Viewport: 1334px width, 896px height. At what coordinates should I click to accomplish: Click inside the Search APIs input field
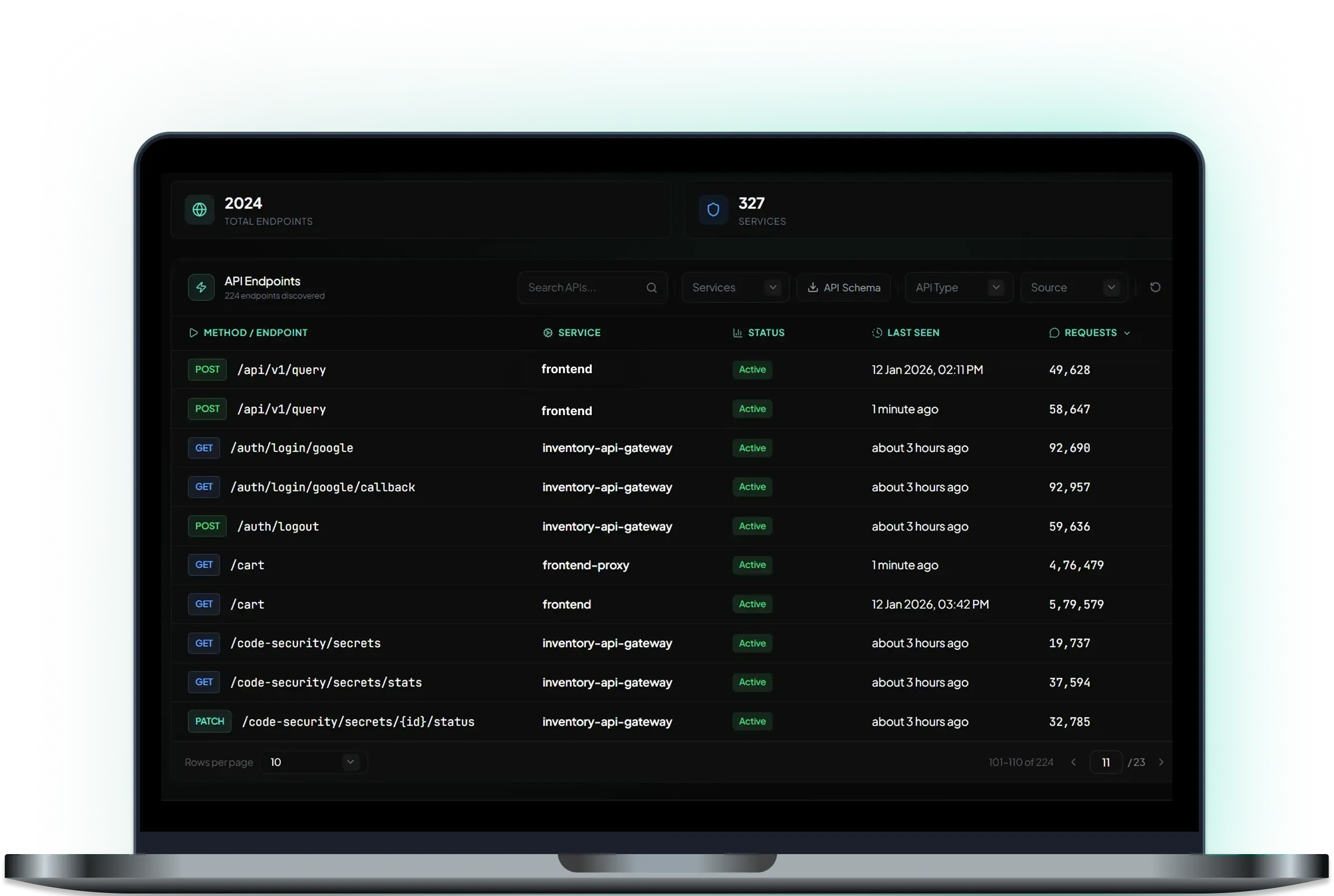click(577, 287)
